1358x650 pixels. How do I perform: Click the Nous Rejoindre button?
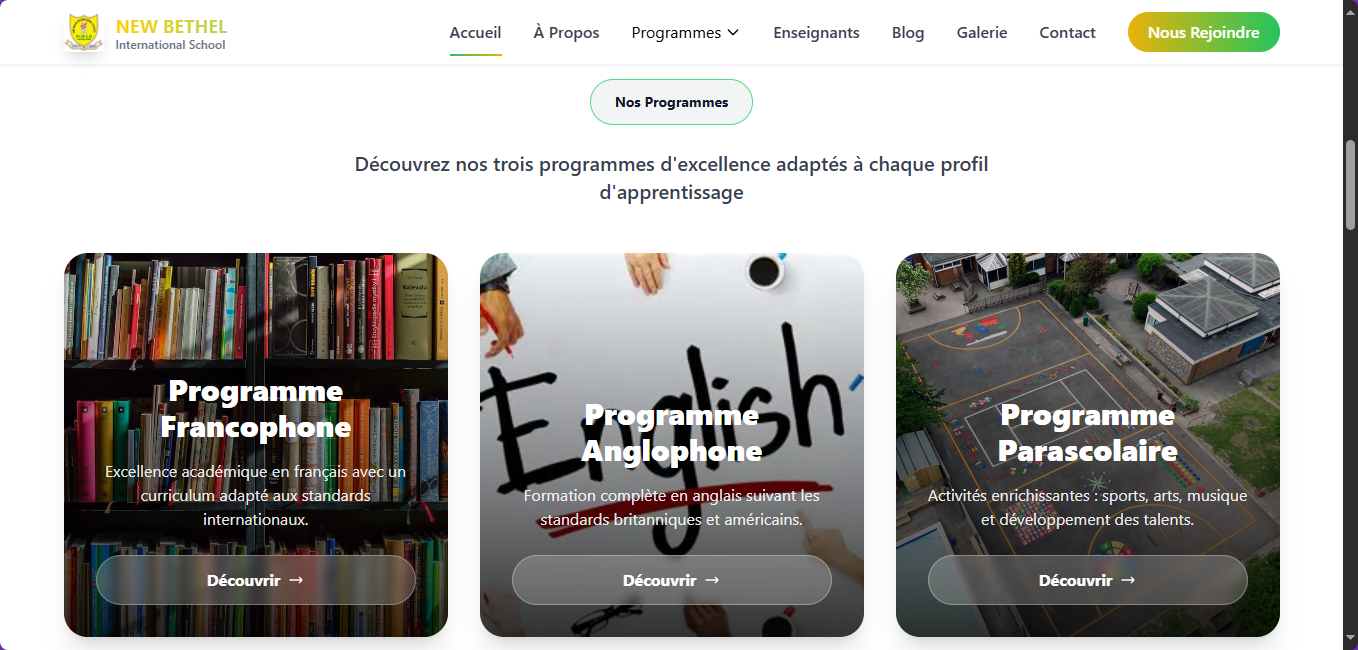point(1204,32)
